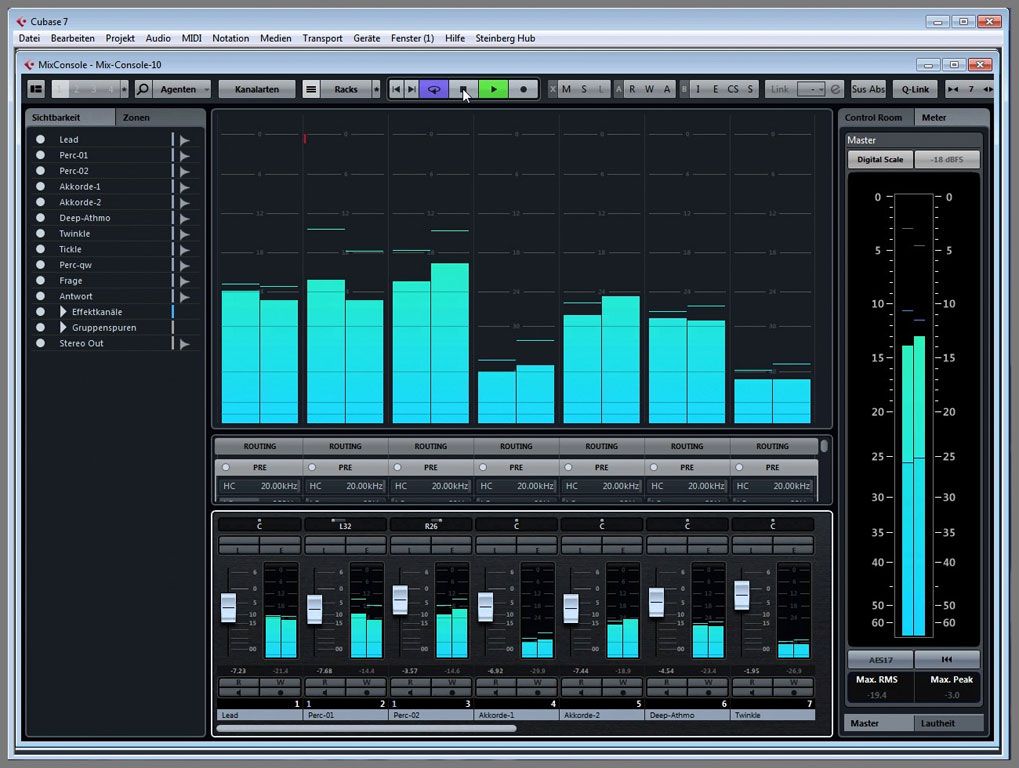Screen dimensions: 1019x768
Task: Enable PRE section on Akkorde-1 channel
Action: pos(482,467)
